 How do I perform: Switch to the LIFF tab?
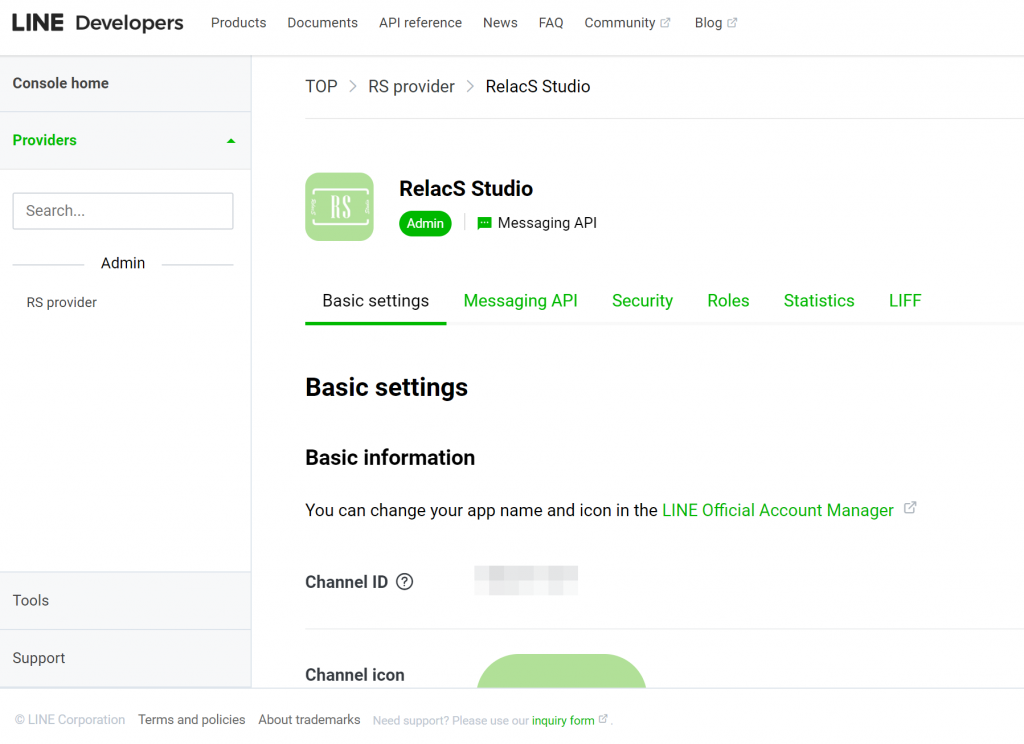click(905, 301)
